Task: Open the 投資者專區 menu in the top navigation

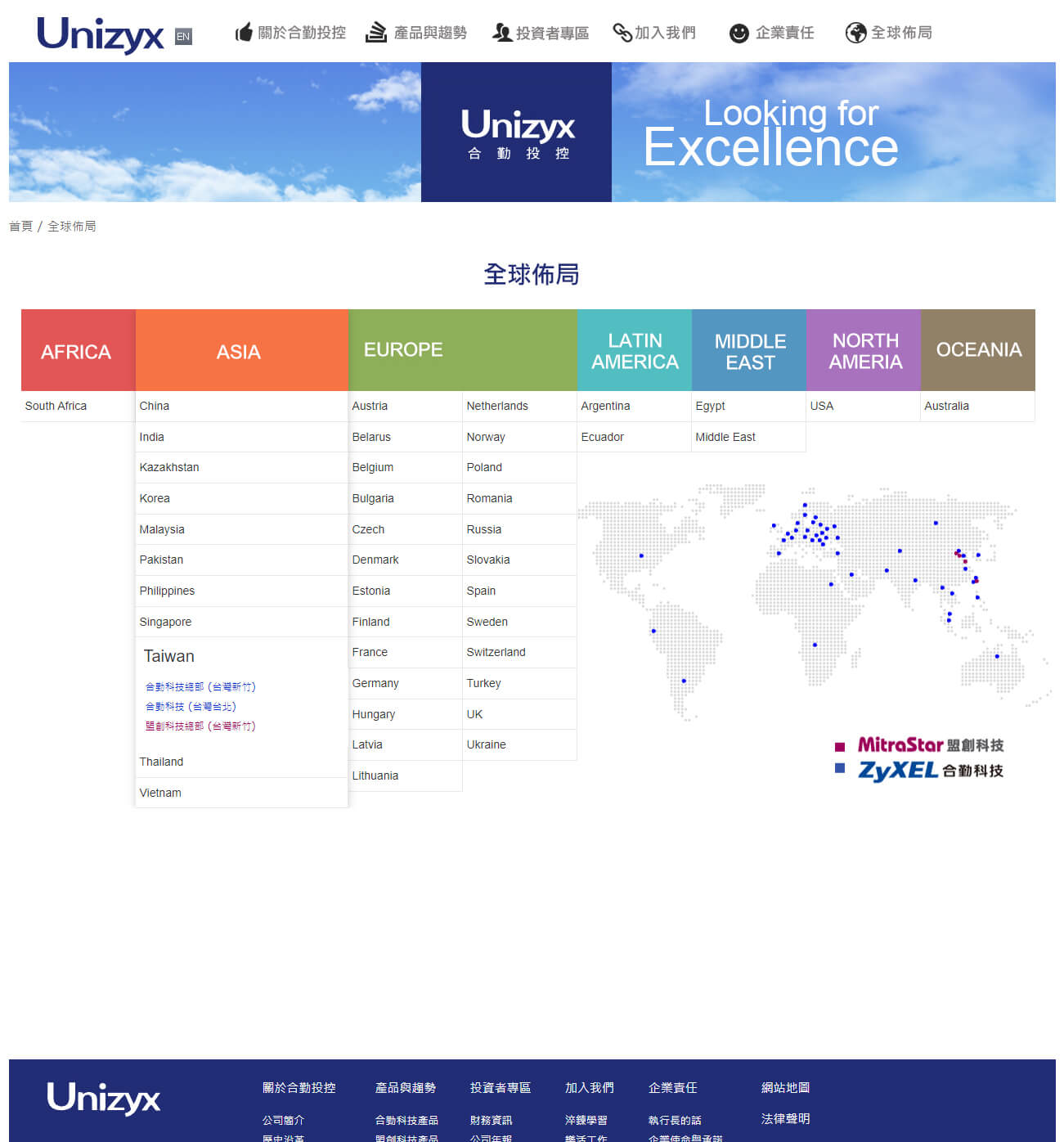Action: [x=552, y=33]
